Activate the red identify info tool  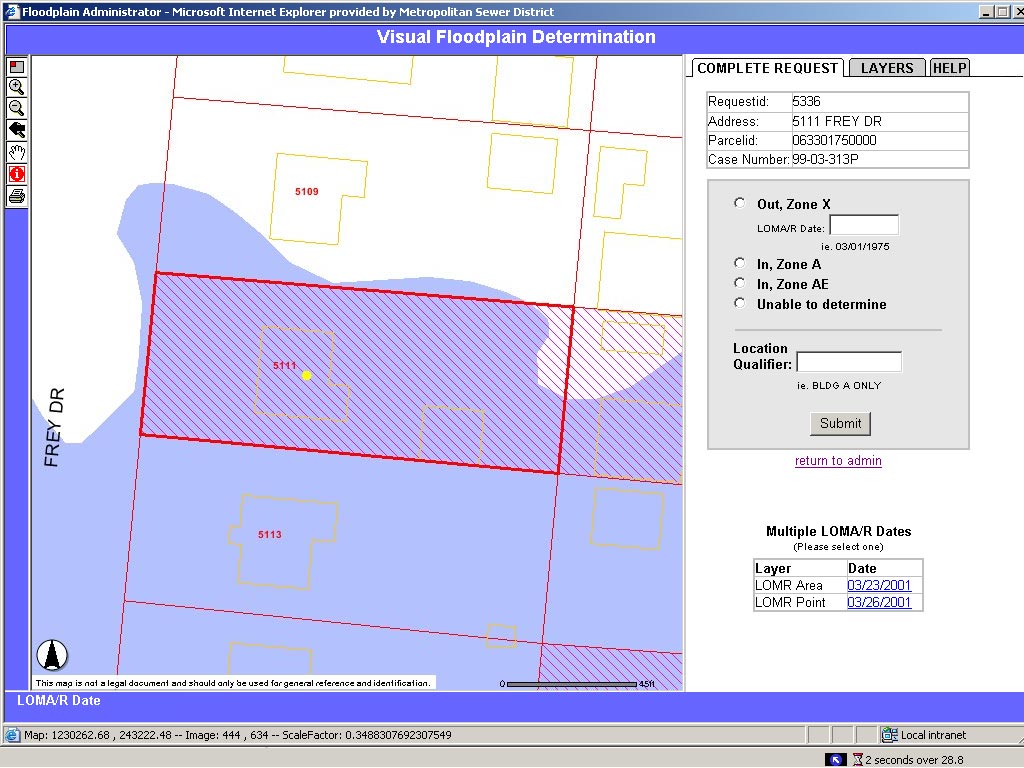[17, 174]
